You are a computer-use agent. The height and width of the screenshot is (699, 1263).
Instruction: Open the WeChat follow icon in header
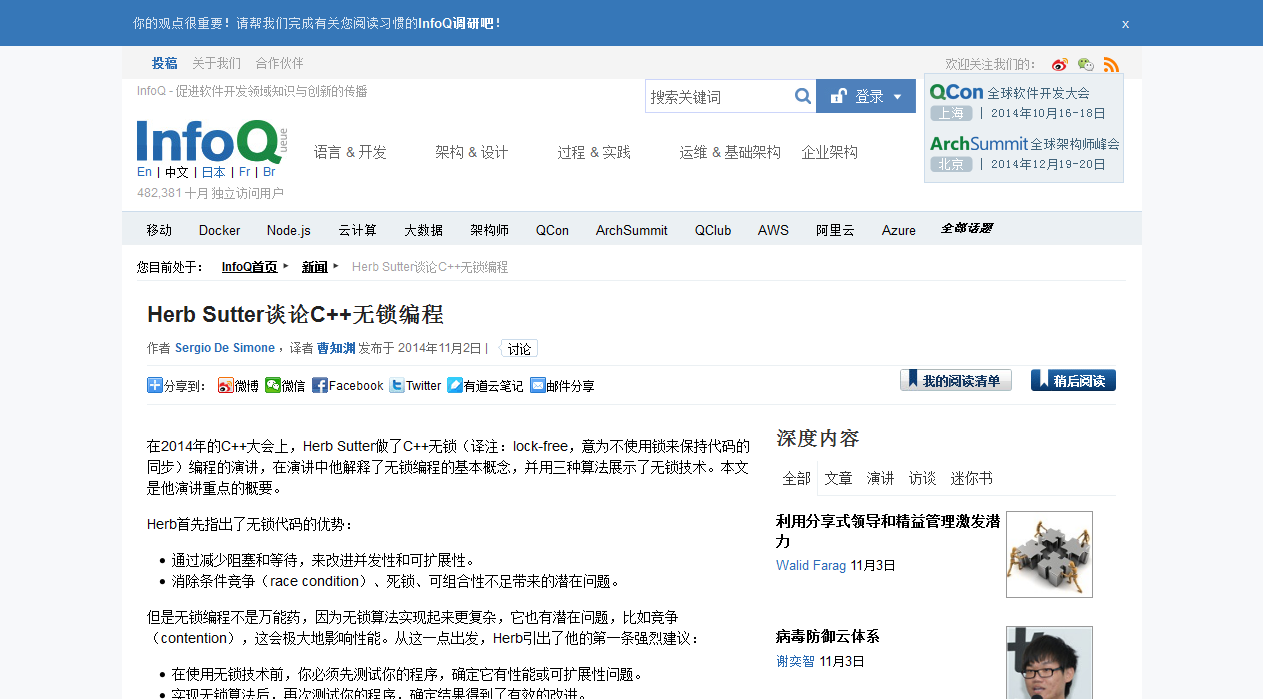point(1086,65)
